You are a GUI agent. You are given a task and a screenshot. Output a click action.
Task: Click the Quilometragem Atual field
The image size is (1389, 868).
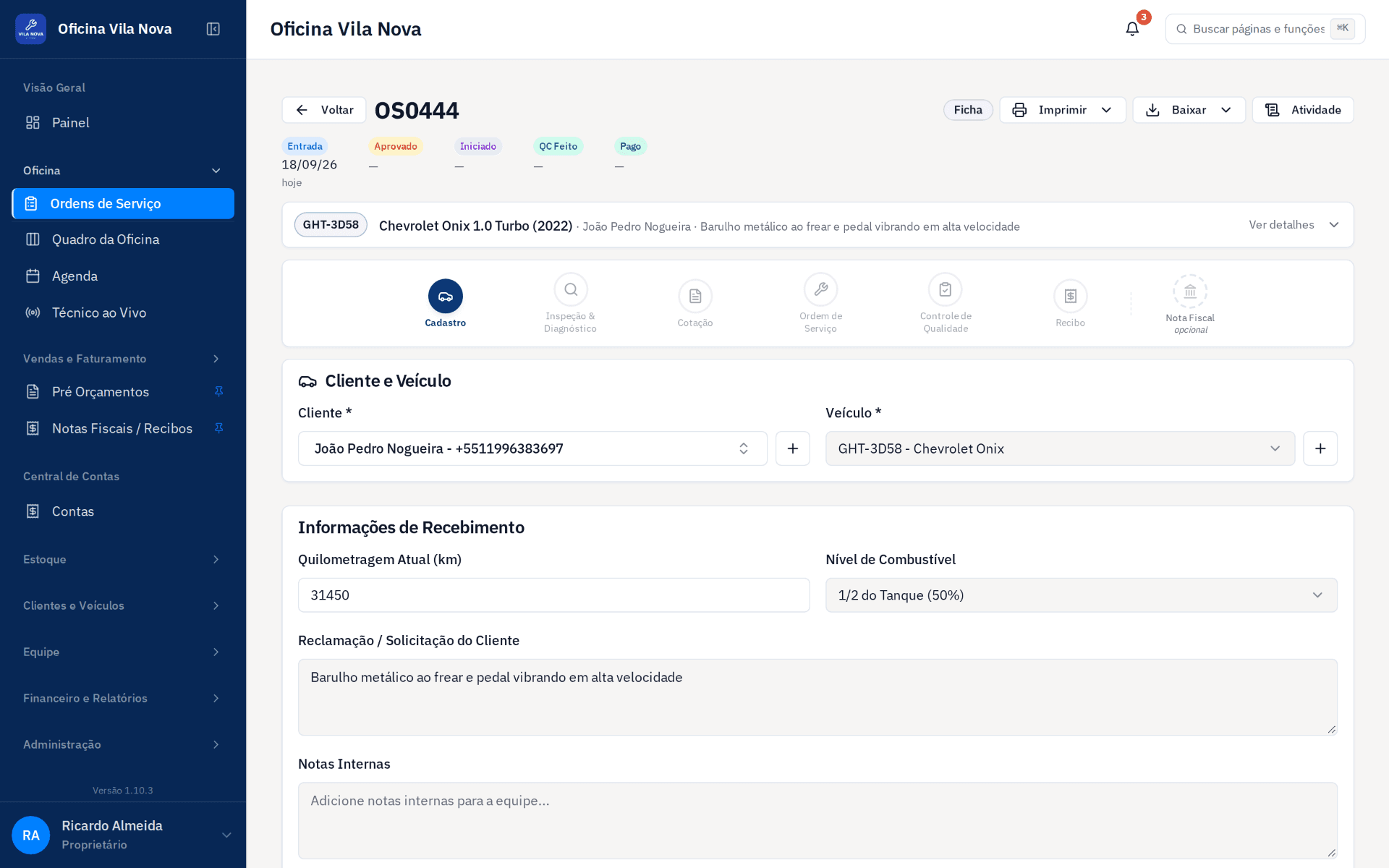[554, 595]
